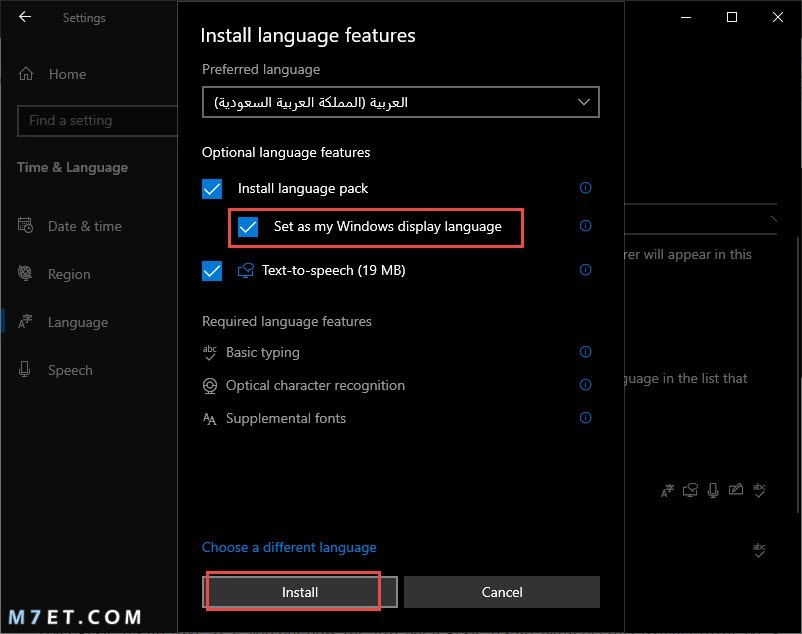Open Date & time settings

coord(84,226)
